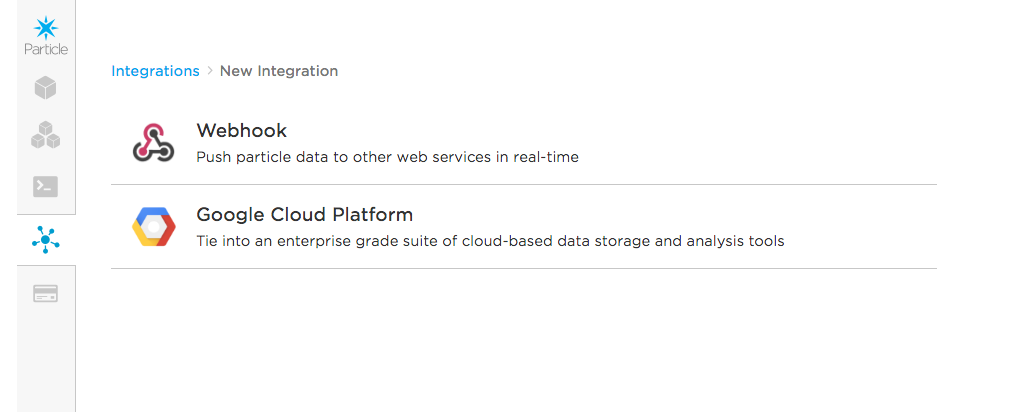Click the 'Push particle data' Webhook description
The height and width of the screenshot is (412, 1026).
tap(387, 157)
